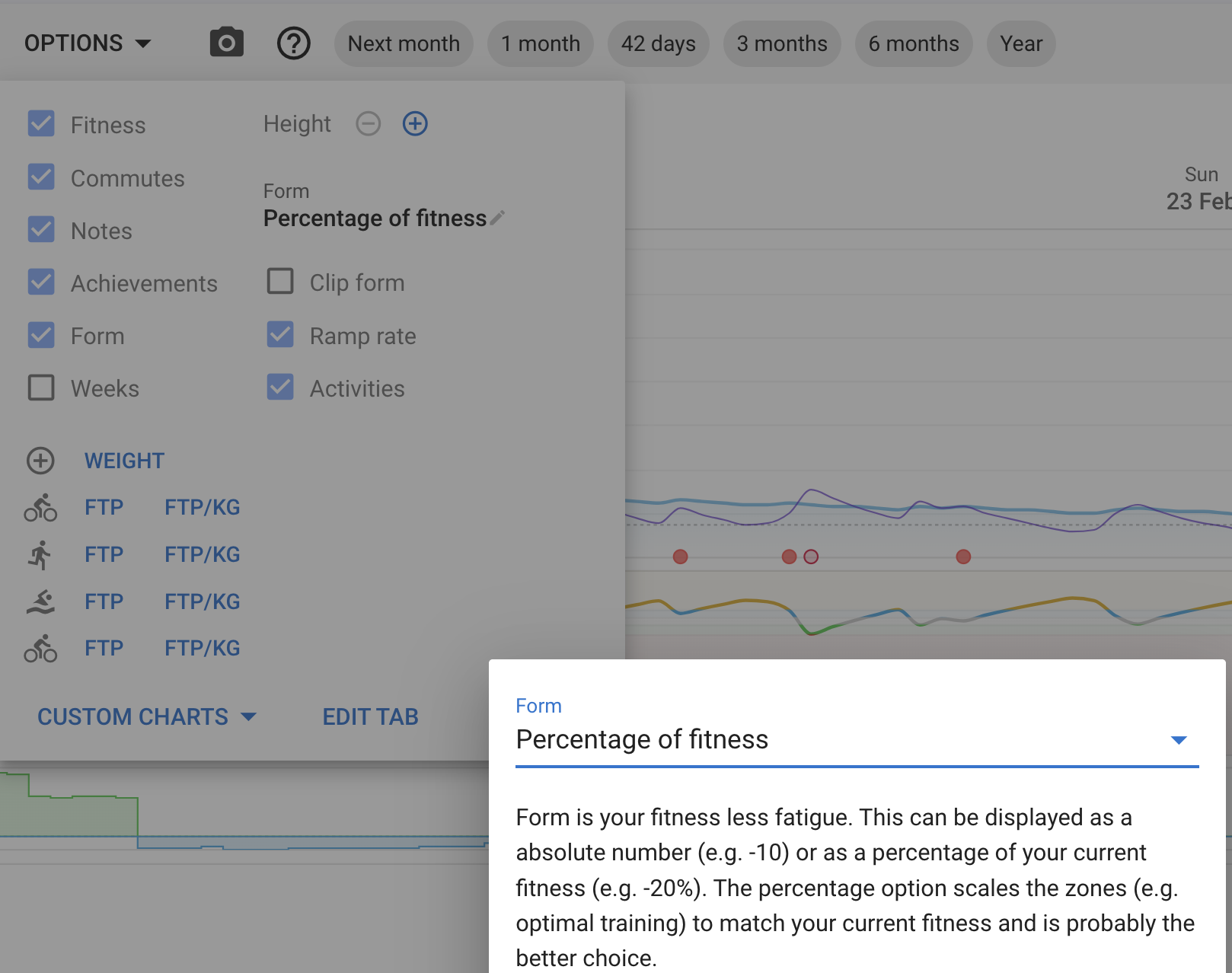Viewport: 1232px width, 973px height.
Task: Open the OPTIONS dropdown menu
Action: click(x=88, y=43)
